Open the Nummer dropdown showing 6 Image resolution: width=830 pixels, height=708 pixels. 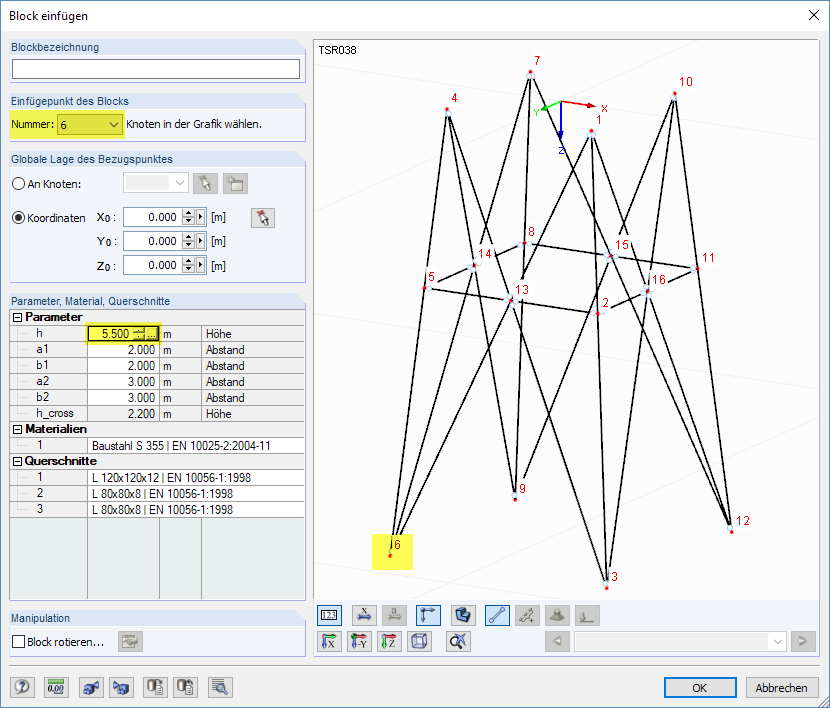click(114, 125)
